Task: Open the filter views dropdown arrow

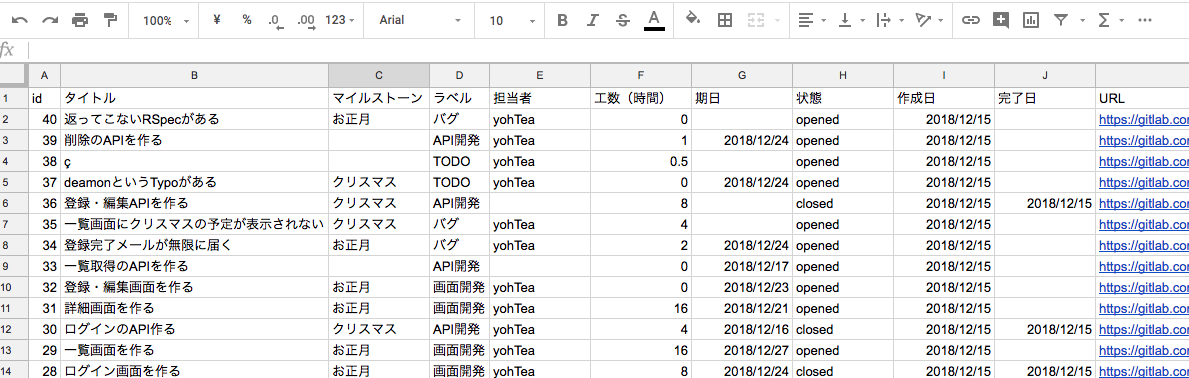Action: coord(1082,20)
